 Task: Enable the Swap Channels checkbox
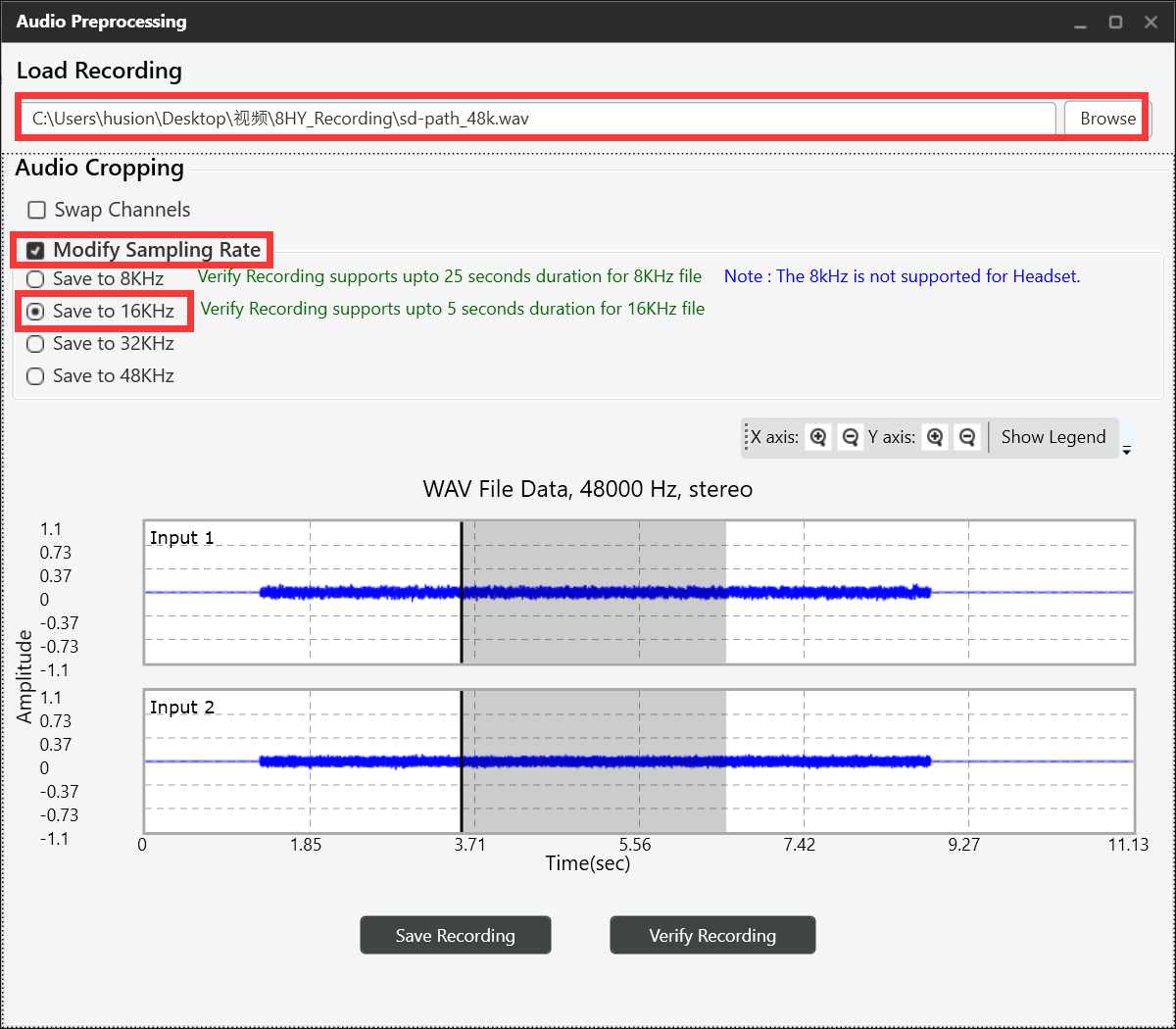pos(36,209)
